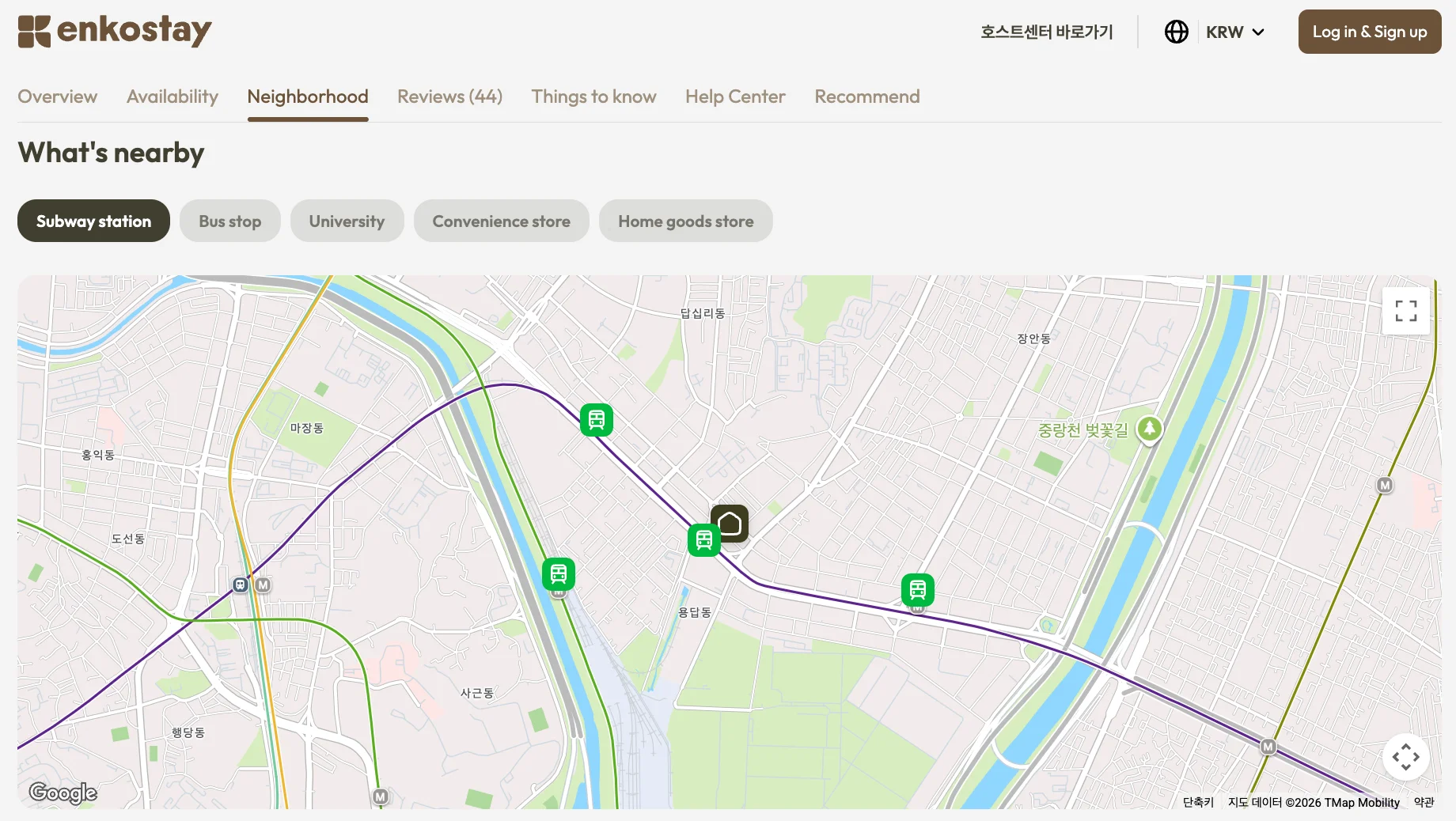Select the rightmost green station marker on the map
Viewport: 1456px width, 821px height.
918,590
